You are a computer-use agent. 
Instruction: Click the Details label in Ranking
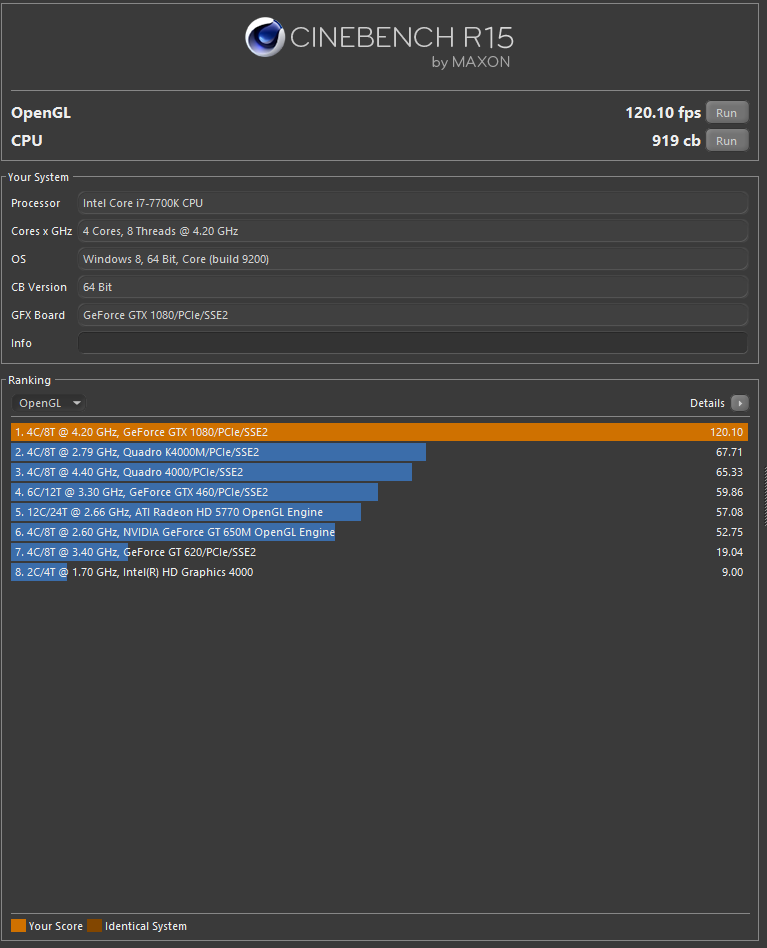[x=707, y=403]
